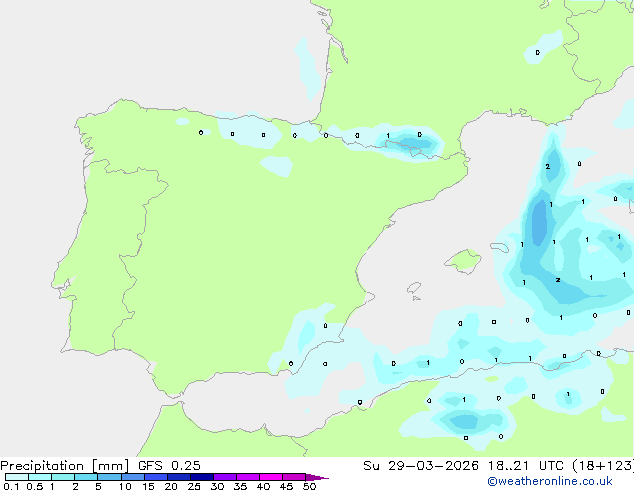
Task: Click Ibiza island outline on the map
Action: [414, 288]
